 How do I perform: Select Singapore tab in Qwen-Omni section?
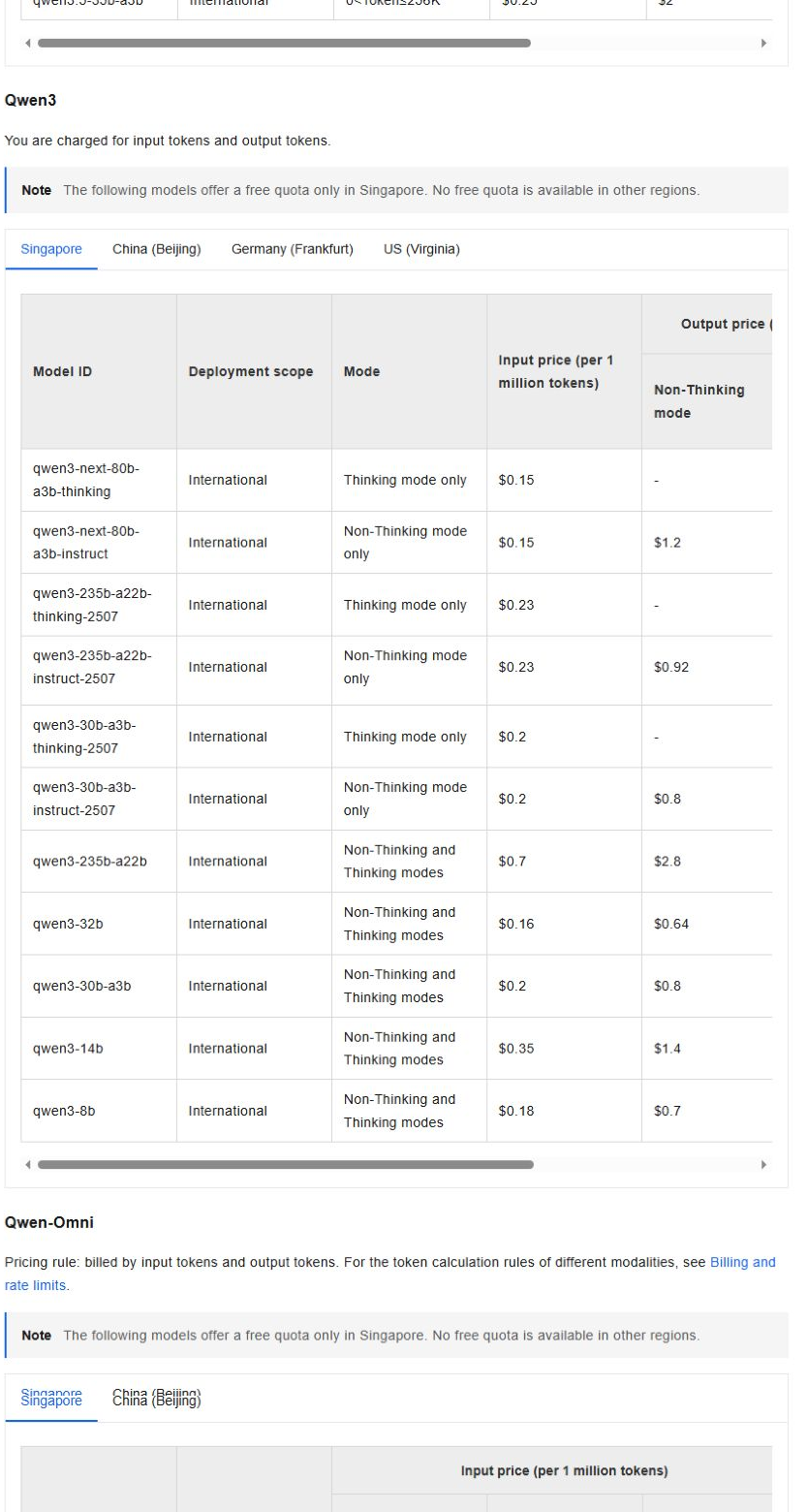51,1399
